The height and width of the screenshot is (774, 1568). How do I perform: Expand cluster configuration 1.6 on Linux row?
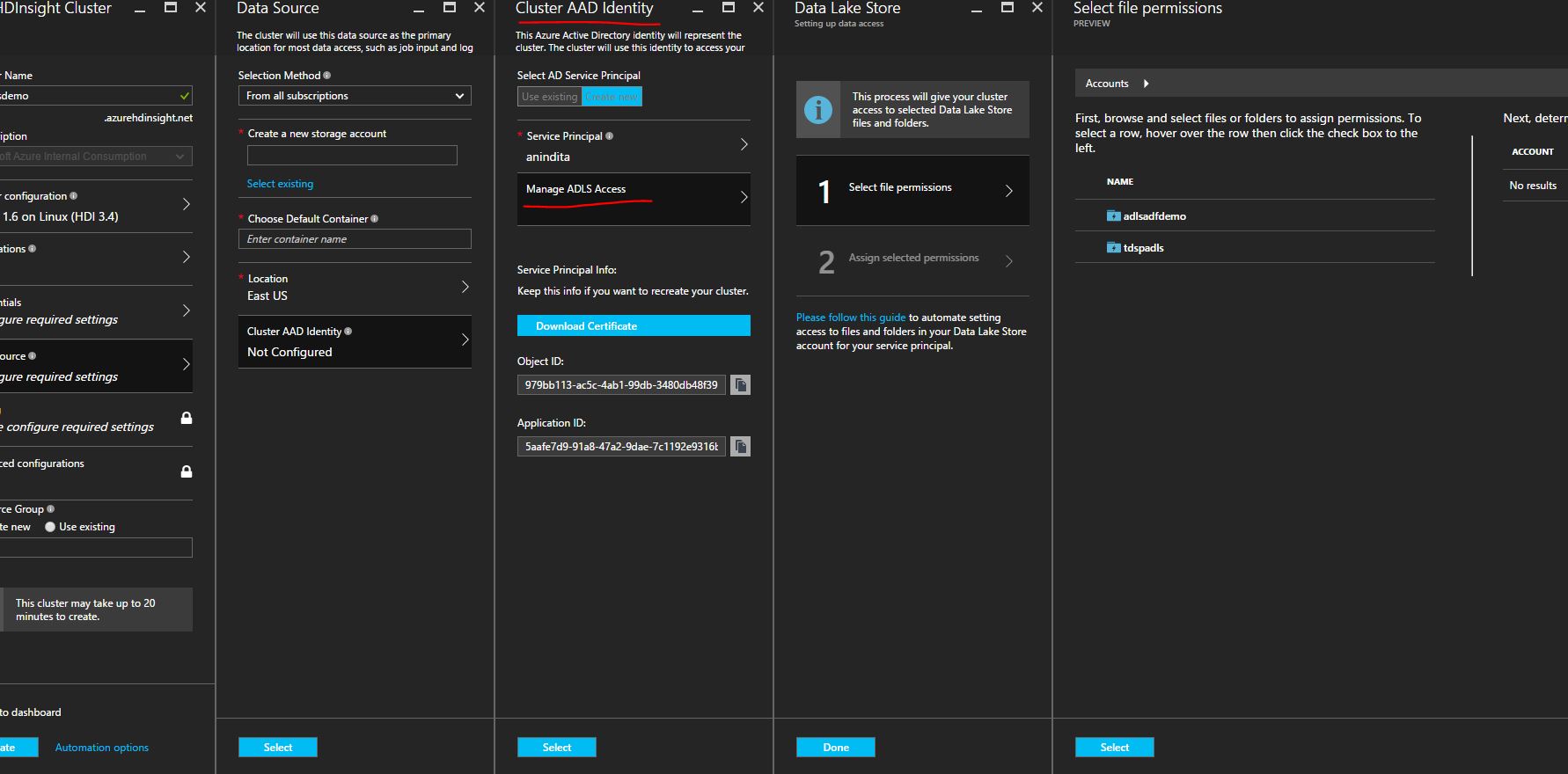(x=96, y=206)
